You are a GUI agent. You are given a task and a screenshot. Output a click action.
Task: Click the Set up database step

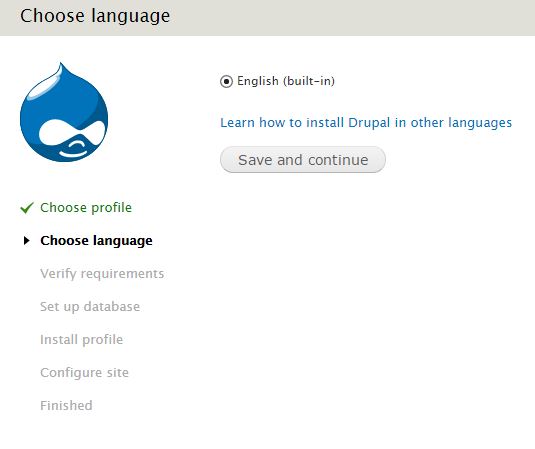pos(90,307)
